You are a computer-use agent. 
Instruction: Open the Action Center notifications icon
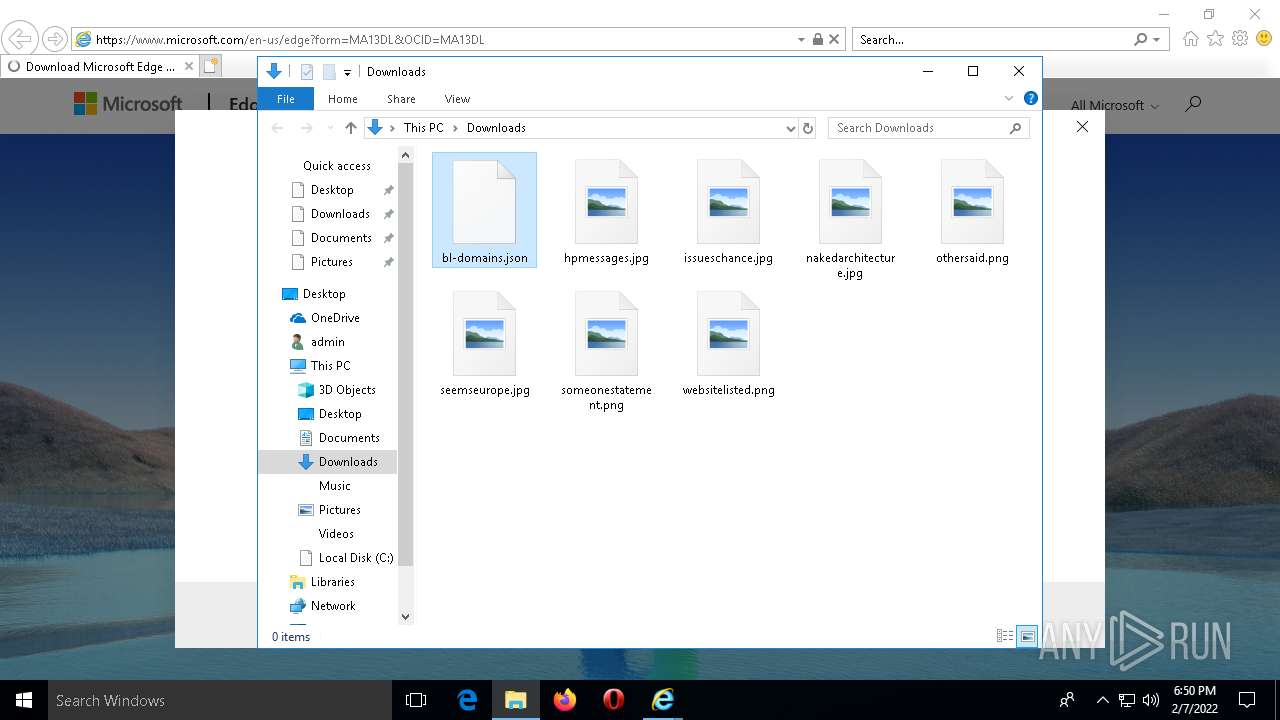1247,700
